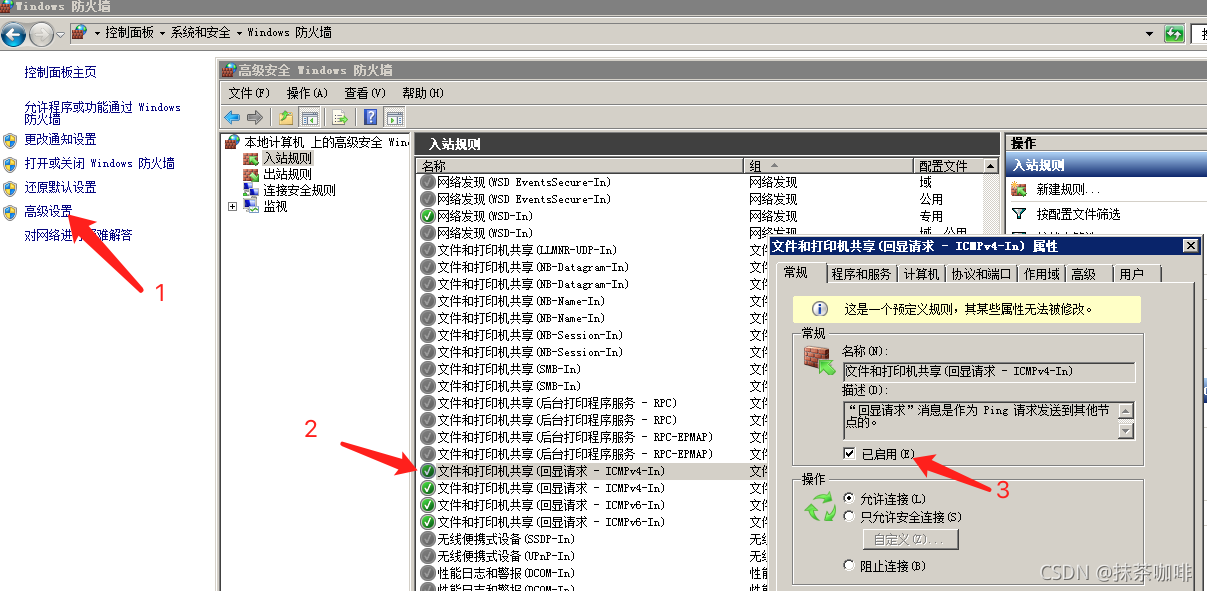Click the 配置文件 column header
Image resolution: width=1207 pixels, height=591 pixels.
pos(948,166)
